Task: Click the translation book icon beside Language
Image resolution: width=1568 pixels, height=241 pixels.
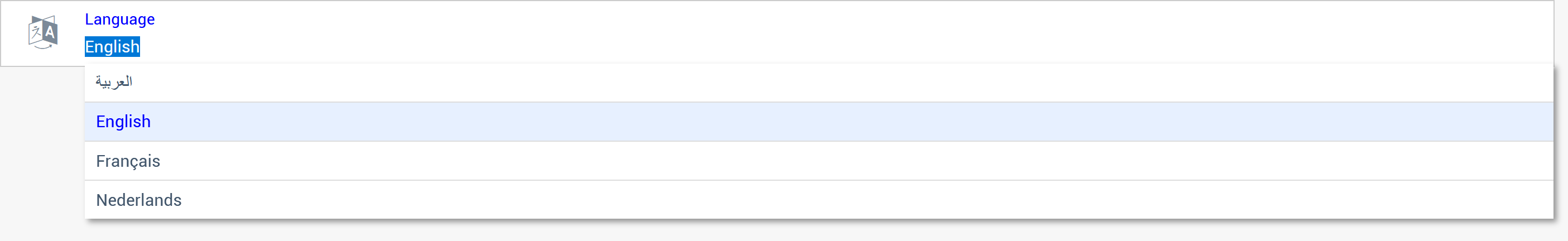Action: (x=42, y=32)
